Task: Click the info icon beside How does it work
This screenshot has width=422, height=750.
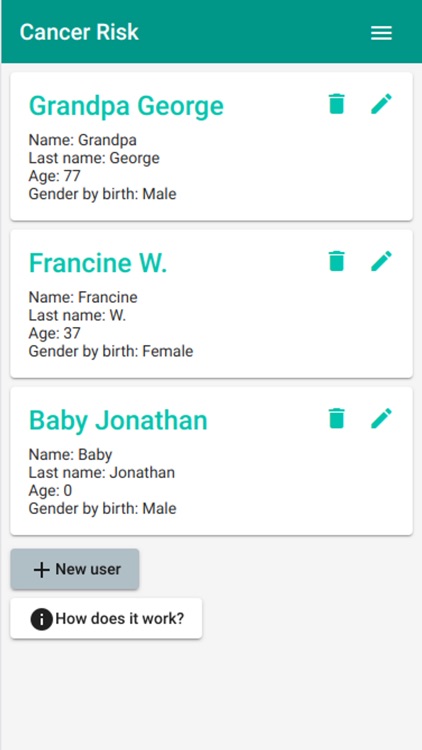Action: click(x=42, y=619)
